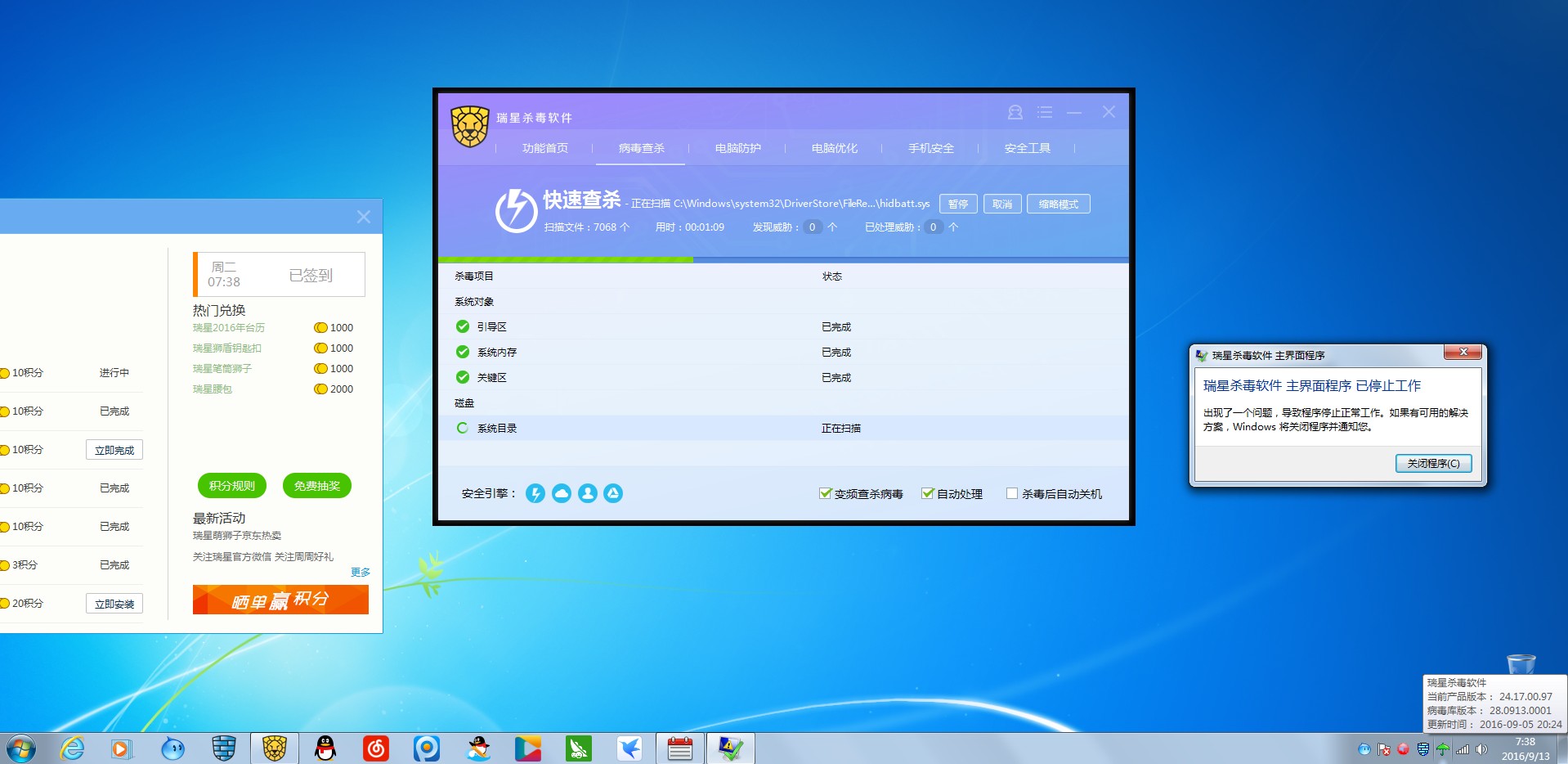Open the blue bird app on taskbar

(629, 748)
